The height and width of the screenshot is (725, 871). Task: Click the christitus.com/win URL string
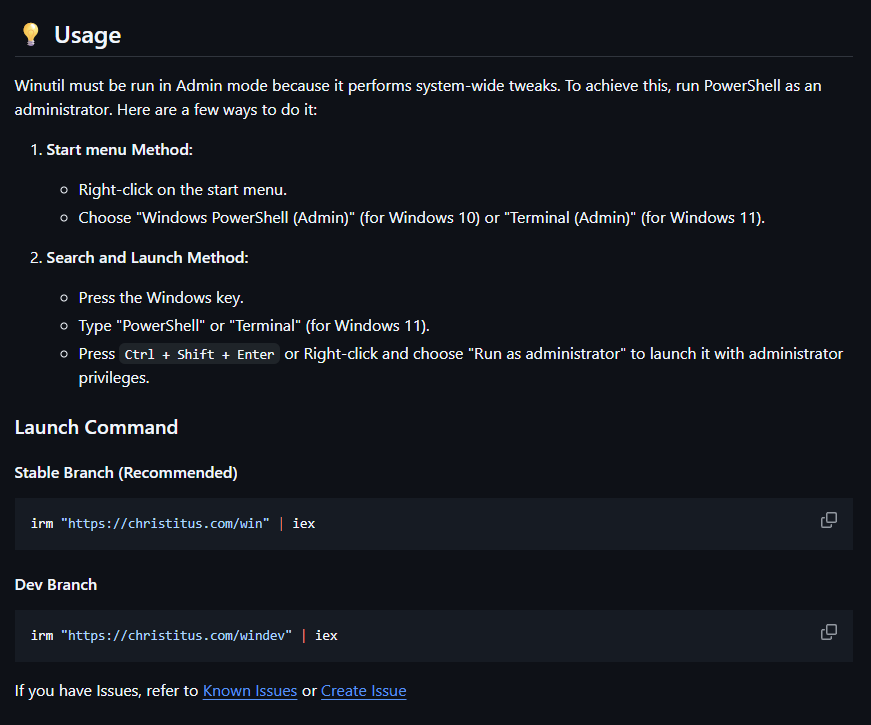tap(165, 523)
